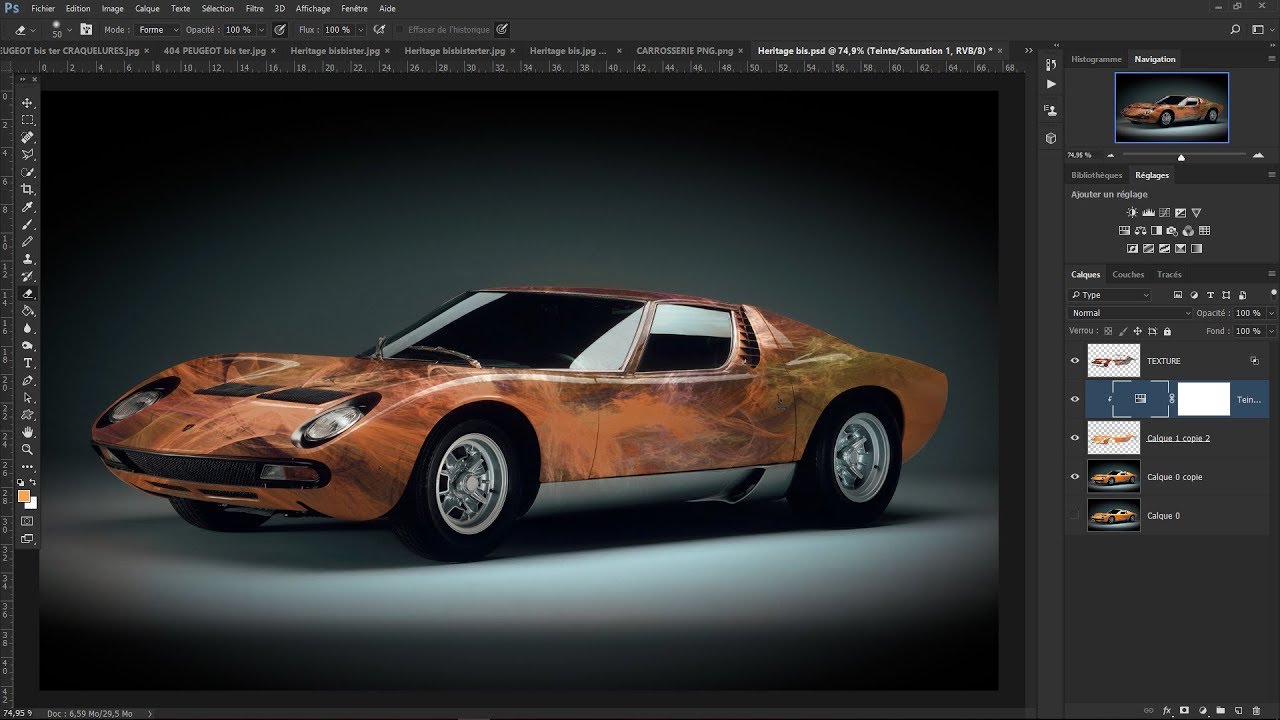Click the white background color swatch
1280x720 pixels.
point(32,504)
